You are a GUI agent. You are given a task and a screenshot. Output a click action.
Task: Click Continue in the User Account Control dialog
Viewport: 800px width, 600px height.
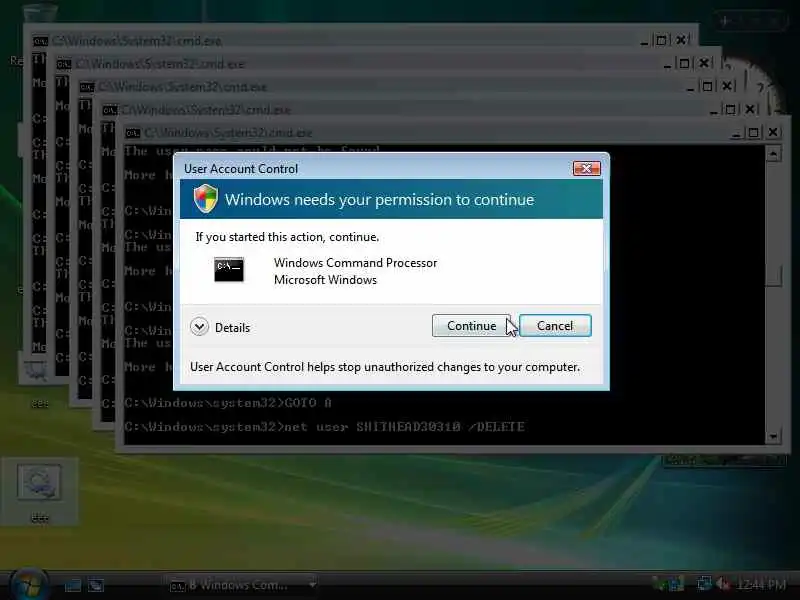471,326
